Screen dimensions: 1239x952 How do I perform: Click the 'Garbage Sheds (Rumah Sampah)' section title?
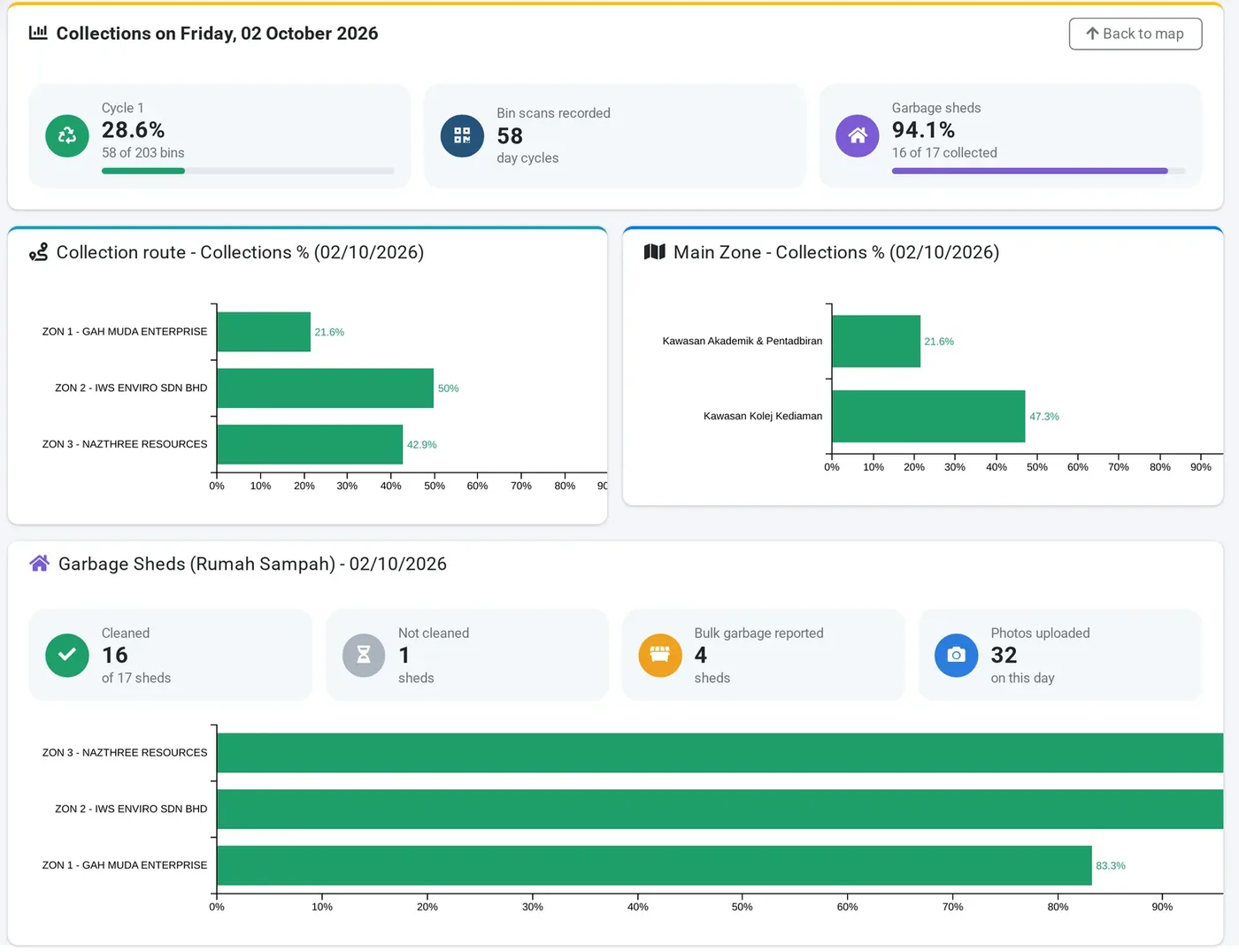pyautogui.click(x=252, y=564)
